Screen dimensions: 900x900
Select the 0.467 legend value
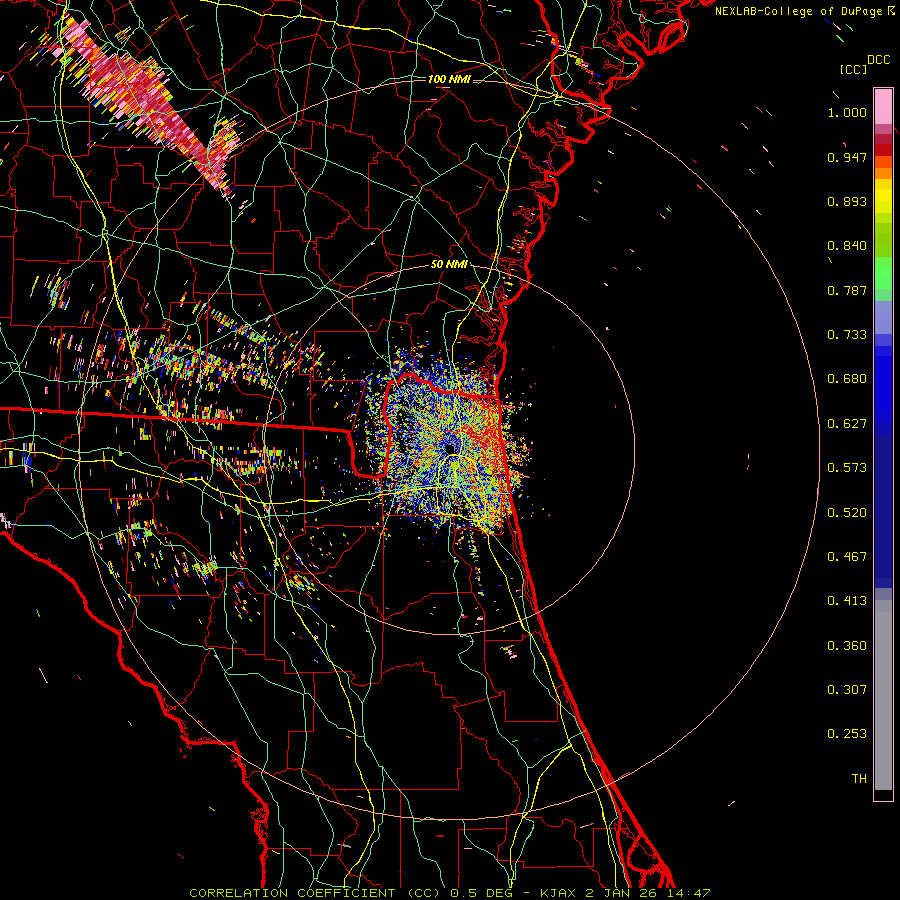pos(847,557)
